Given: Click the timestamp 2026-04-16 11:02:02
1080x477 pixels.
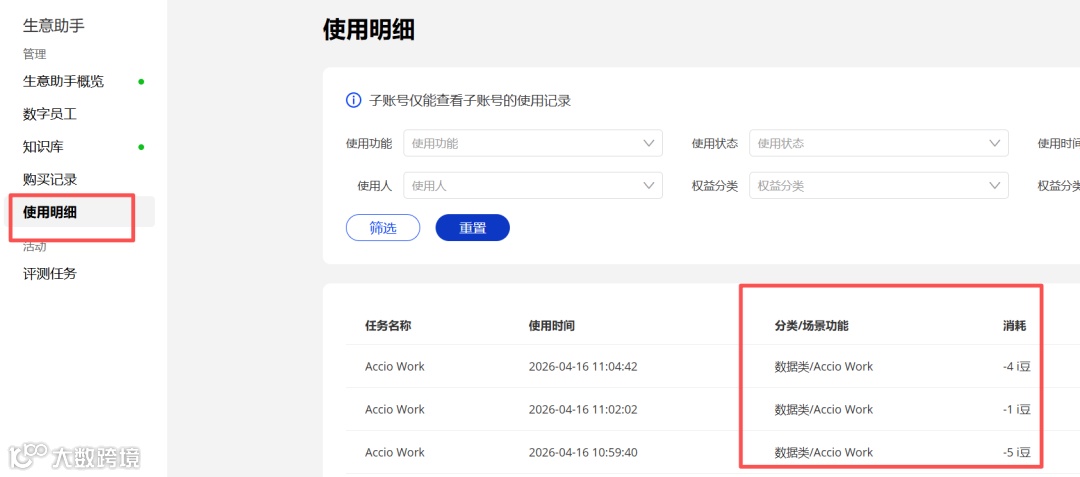Looking at the screenshot, I should [x=583, y=410].
